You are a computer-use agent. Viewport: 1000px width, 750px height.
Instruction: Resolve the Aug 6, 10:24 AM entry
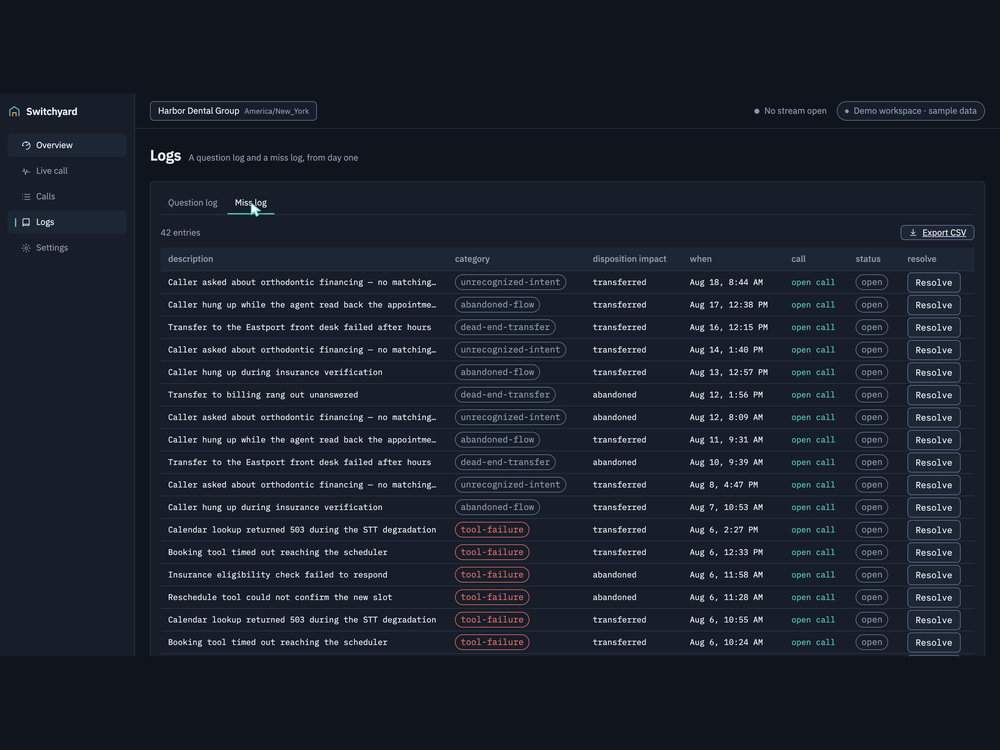click(x=934, y=642)
